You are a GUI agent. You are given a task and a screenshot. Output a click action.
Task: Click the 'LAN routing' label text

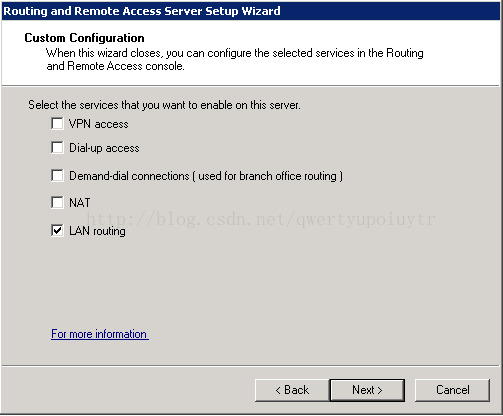(97, 231)
